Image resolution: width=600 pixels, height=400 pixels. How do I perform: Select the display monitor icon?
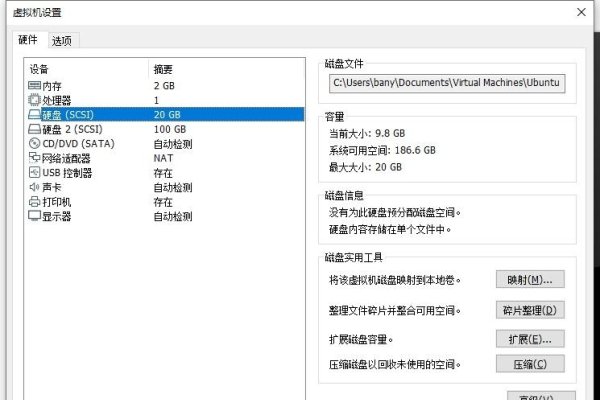(x=34, y=216)
